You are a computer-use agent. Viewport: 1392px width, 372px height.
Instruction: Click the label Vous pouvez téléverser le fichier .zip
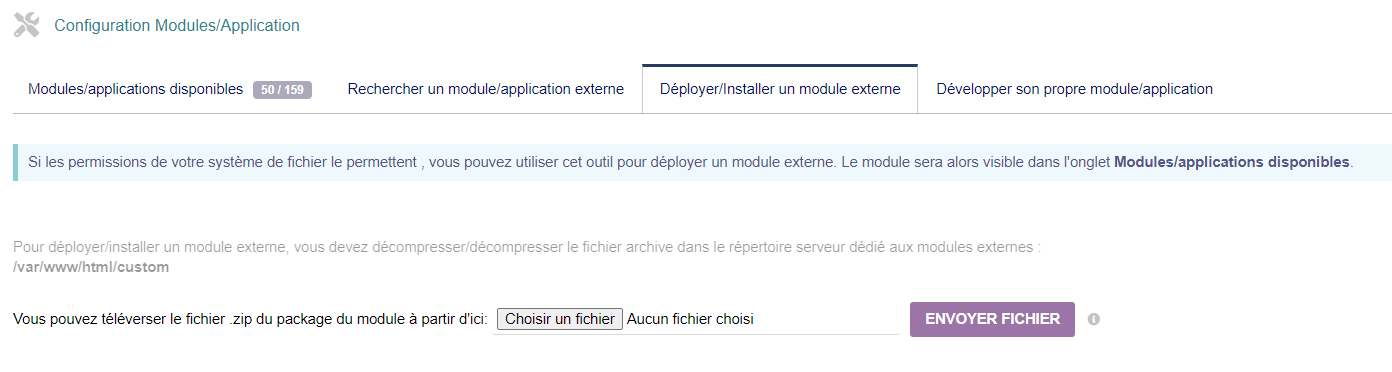(250, 319)
